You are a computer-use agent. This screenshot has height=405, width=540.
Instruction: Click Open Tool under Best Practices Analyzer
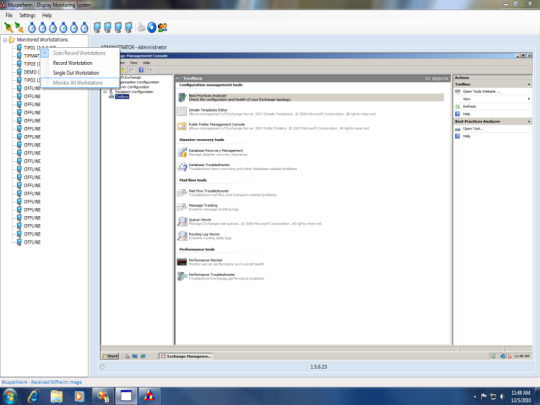473,129
